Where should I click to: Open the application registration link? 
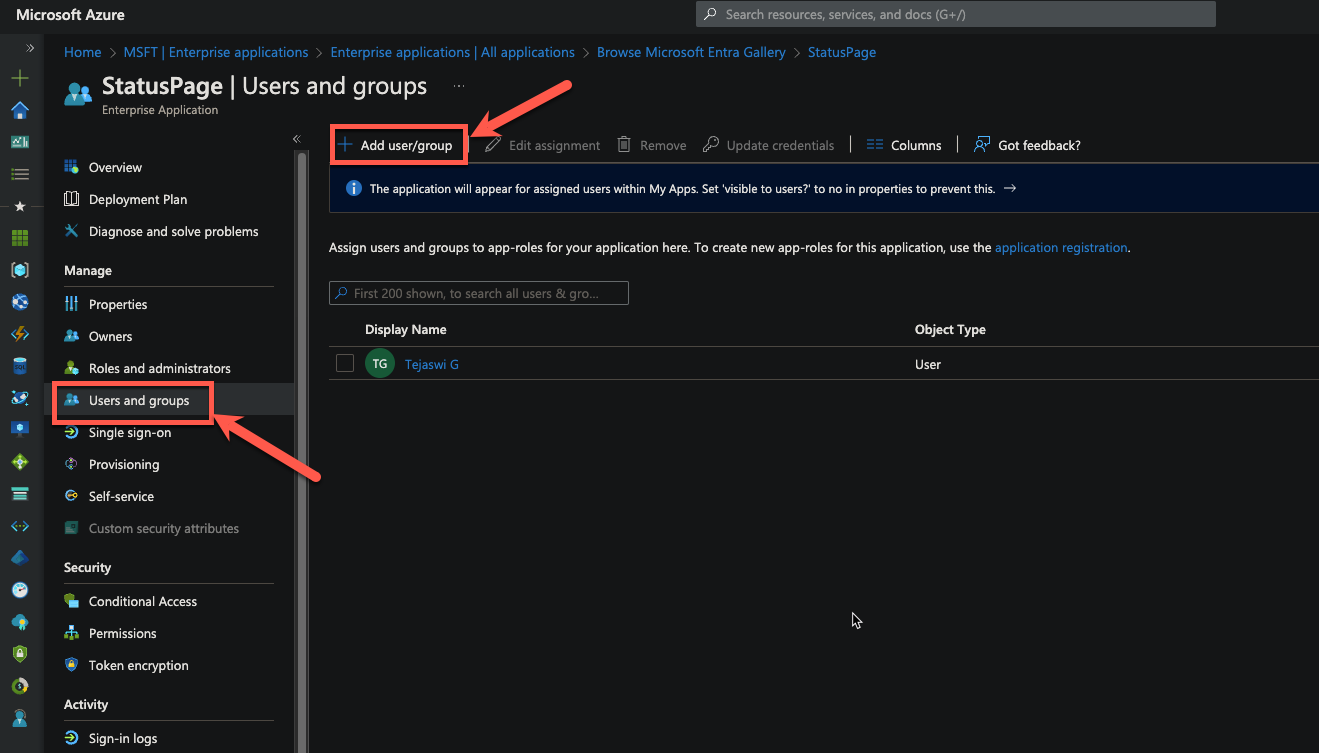tap(1060, 247)
